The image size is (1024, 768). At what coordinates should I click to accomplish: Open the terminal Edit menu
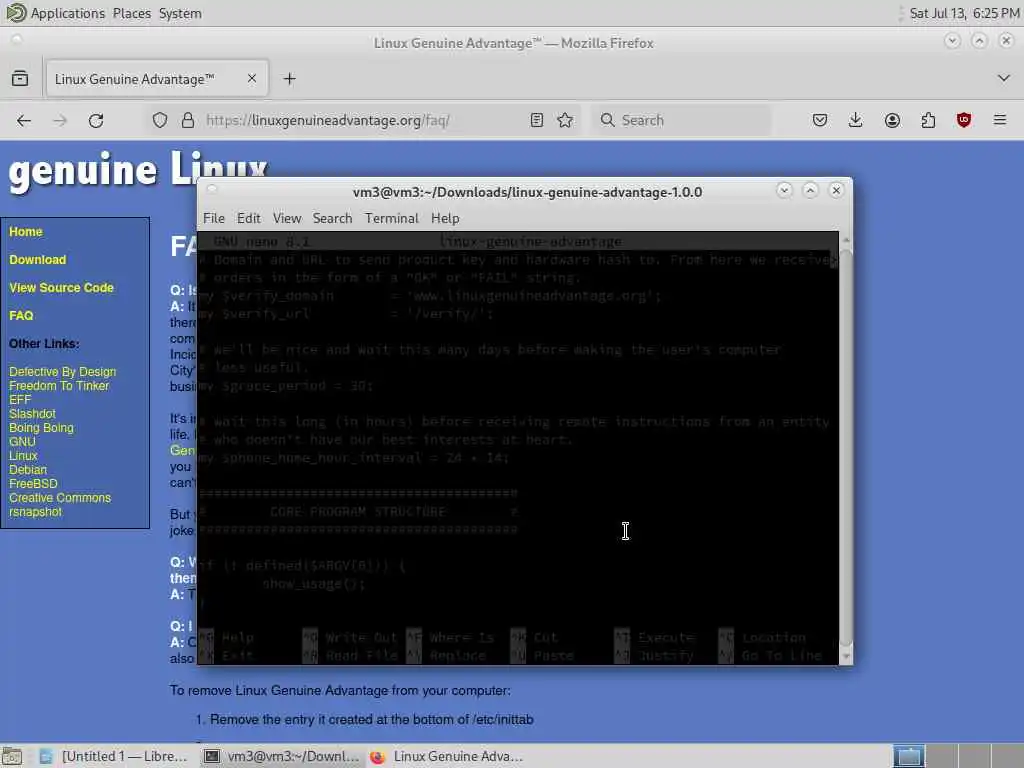coord(248,218)
